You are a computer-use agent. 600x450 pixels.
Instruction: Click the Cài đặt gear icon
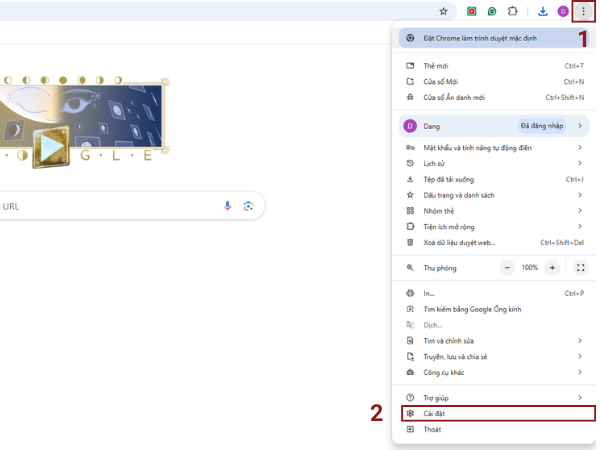[410, 414]
